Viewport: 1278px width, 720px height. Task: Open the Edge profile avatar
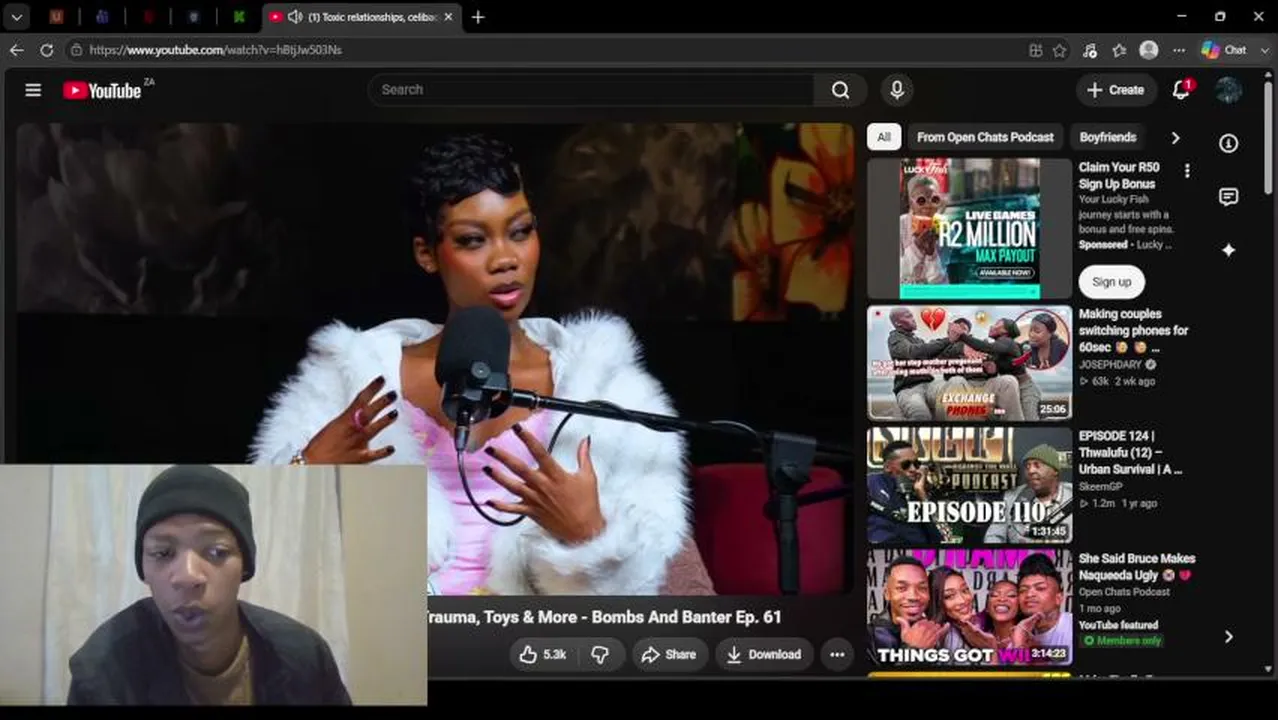[1149, 50]
